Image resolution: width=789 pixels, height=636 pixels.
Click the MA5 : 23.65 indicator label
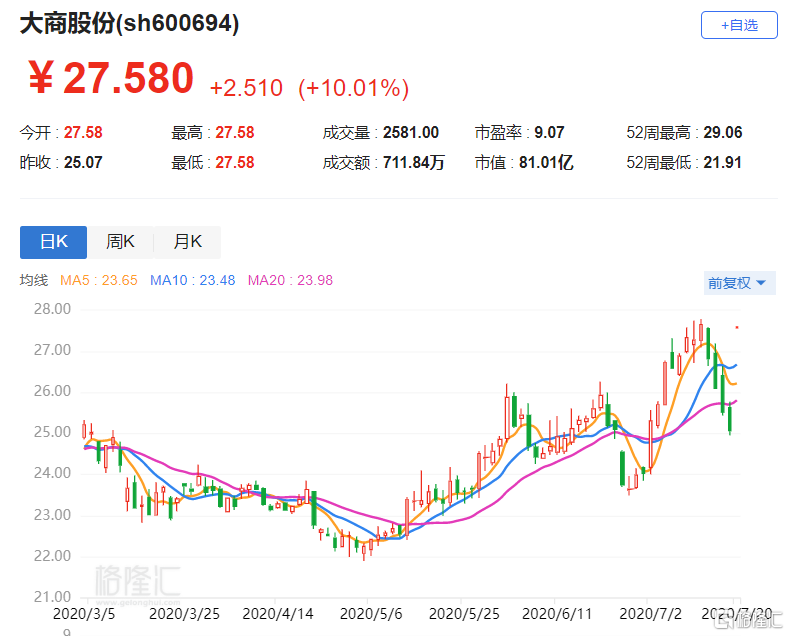(99, 280)
